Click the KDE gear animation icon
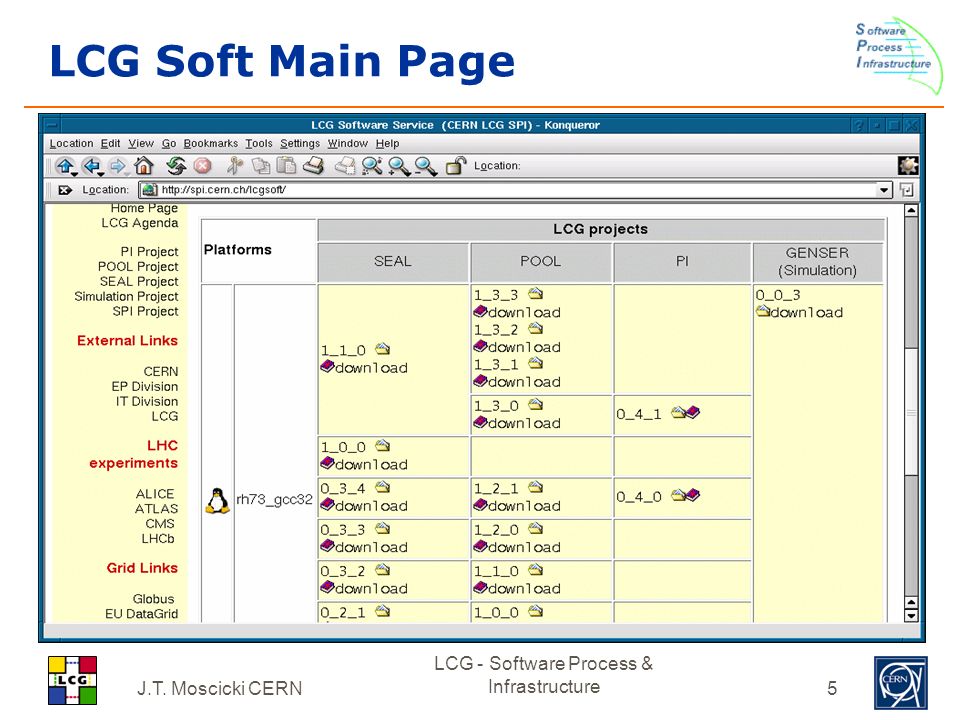 click(908, 165)
